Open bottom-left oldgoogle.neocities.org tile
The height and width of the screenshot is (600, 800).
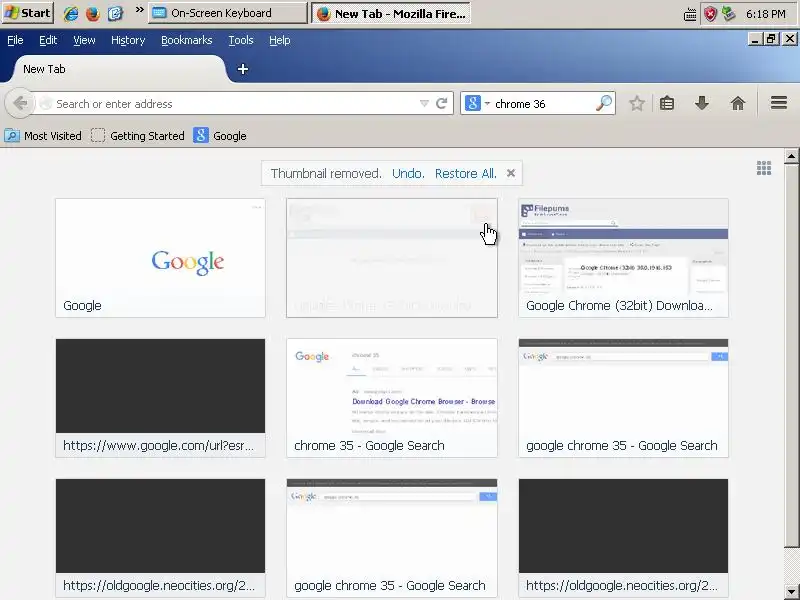[x=160, y=538]
